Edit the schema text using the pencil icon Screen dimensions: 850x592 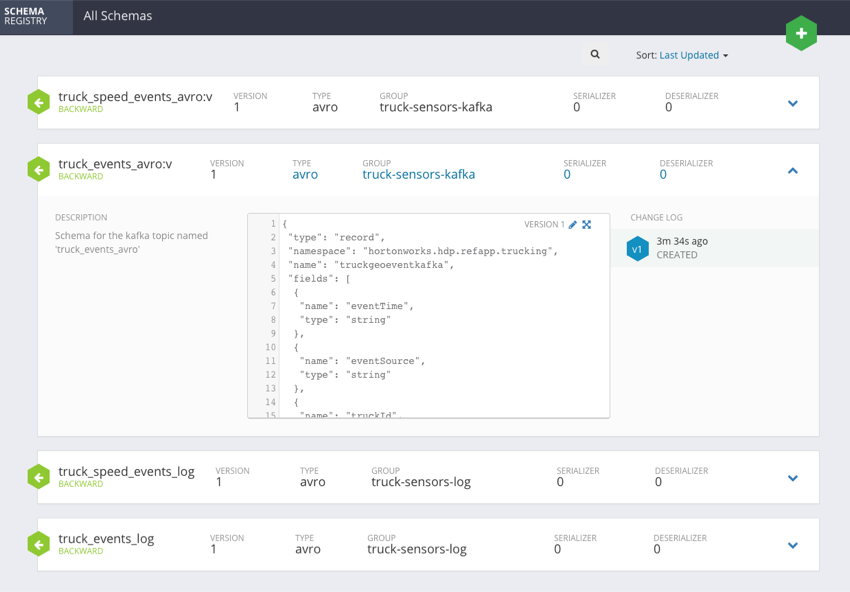click(573, 225)
